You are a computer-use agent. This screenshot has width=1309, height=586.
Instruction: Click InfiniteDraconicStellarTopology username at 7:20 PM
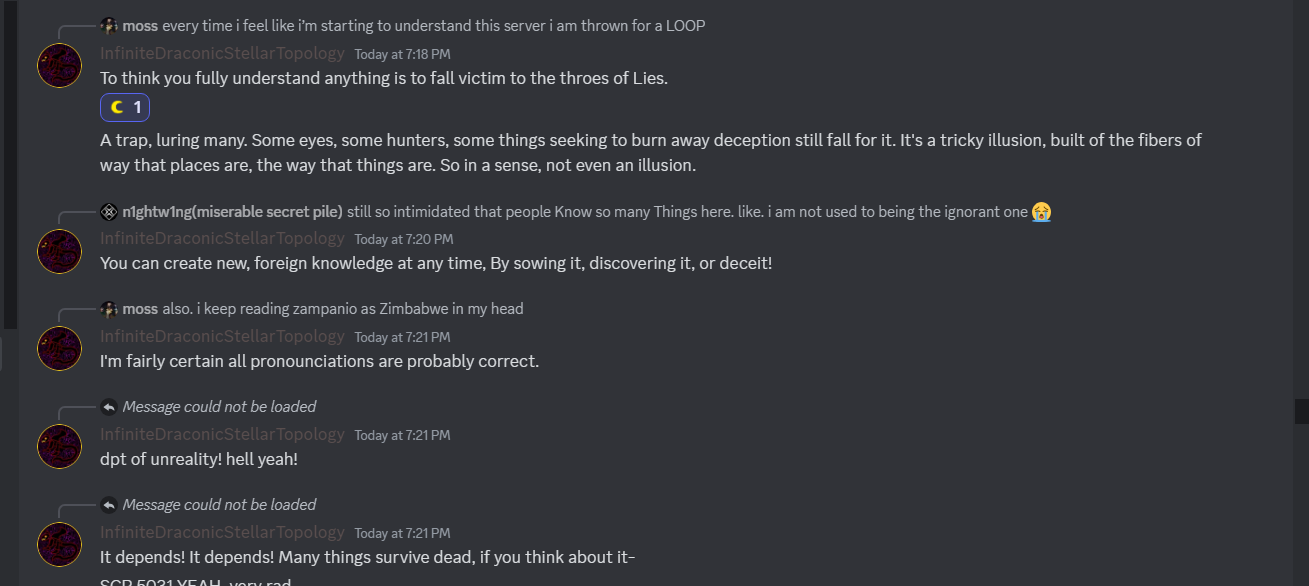click(x=222, y=239)
